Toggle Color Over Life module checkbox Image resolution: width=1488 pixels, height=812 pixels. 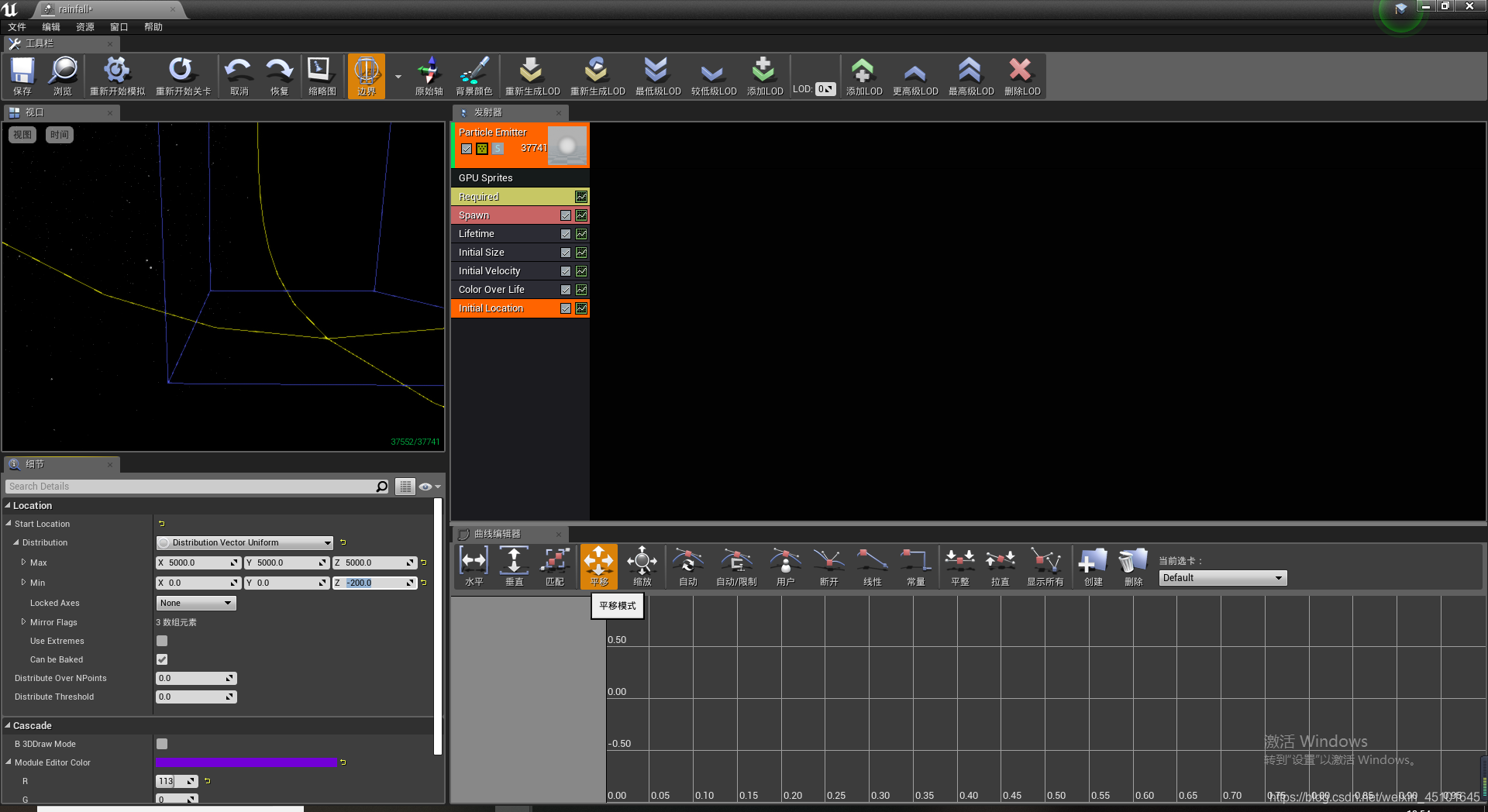click(566, 290)
